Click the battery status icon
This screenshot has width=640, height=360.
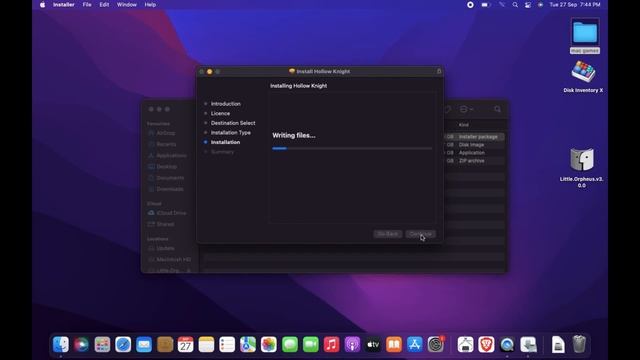click(x=485, y=5)
